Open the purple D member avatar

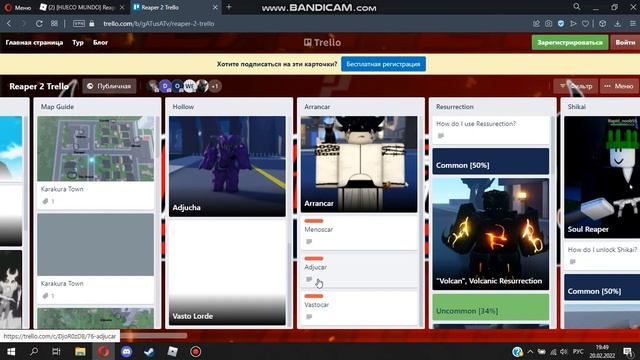tap(165, 86)
